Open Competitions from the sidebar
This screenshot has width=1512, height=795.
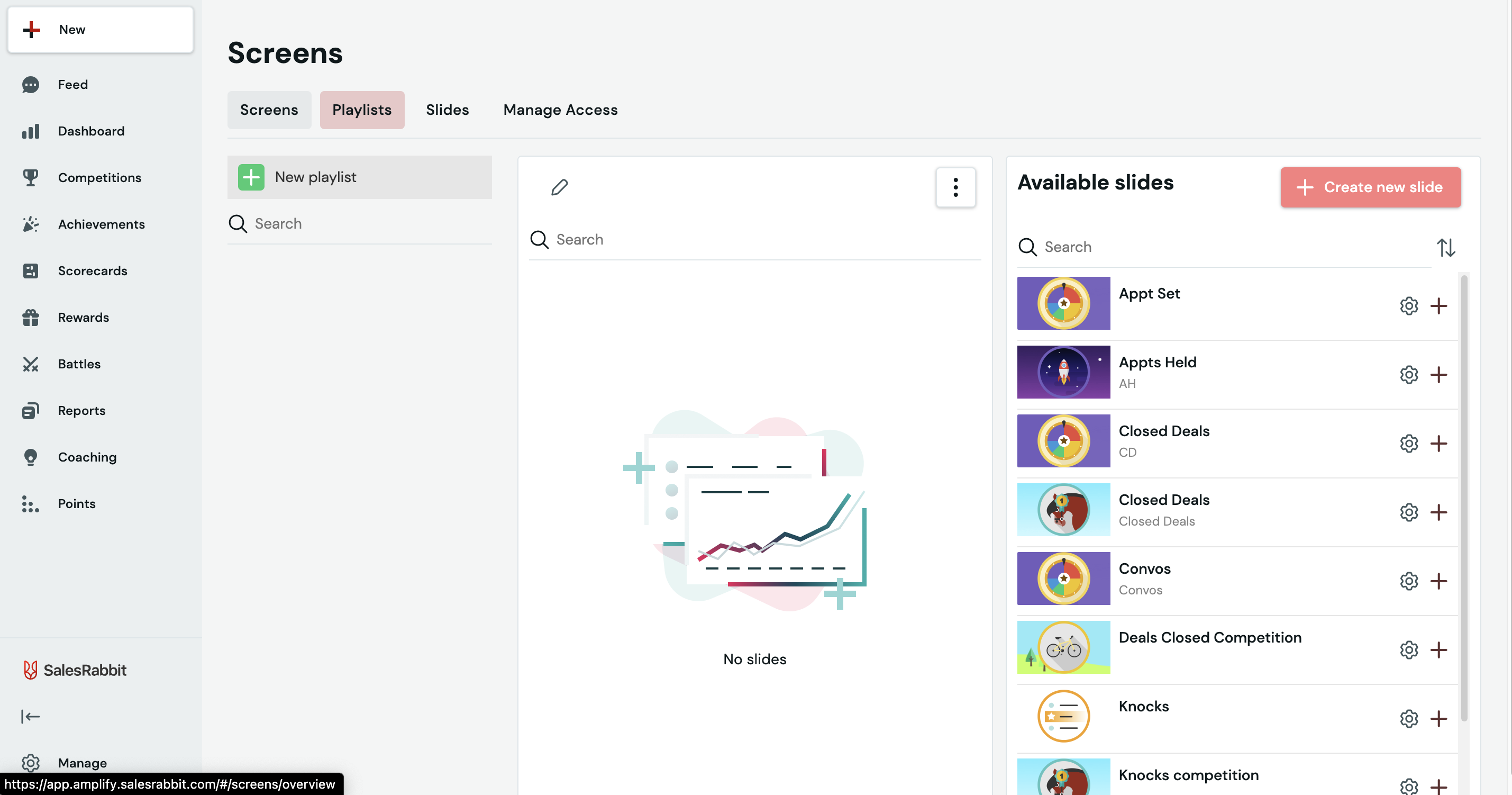99,177
